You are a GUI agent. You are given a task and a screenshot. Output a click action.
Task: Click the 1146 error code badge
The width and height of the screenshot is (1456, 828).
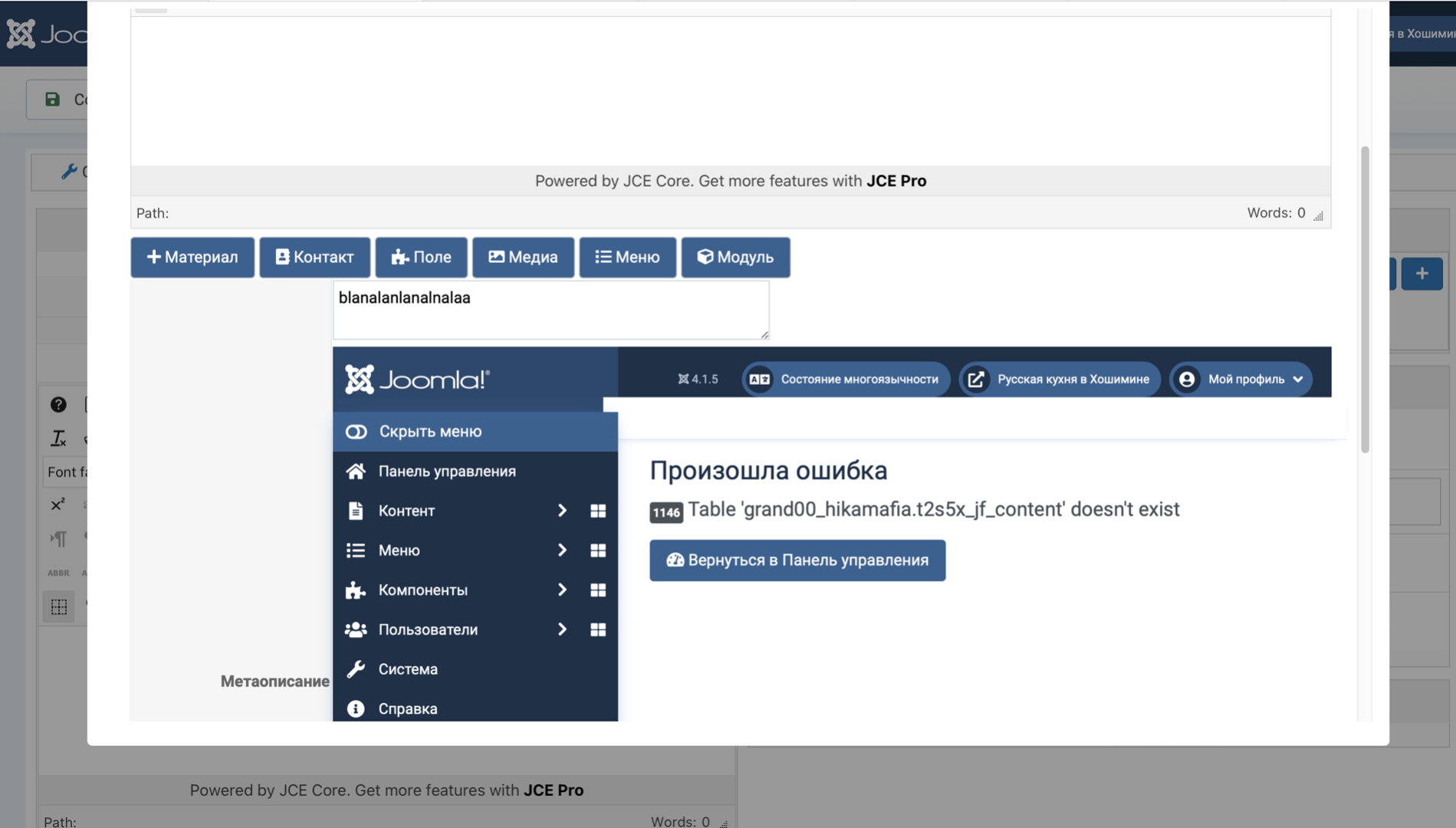pos(666,512)
